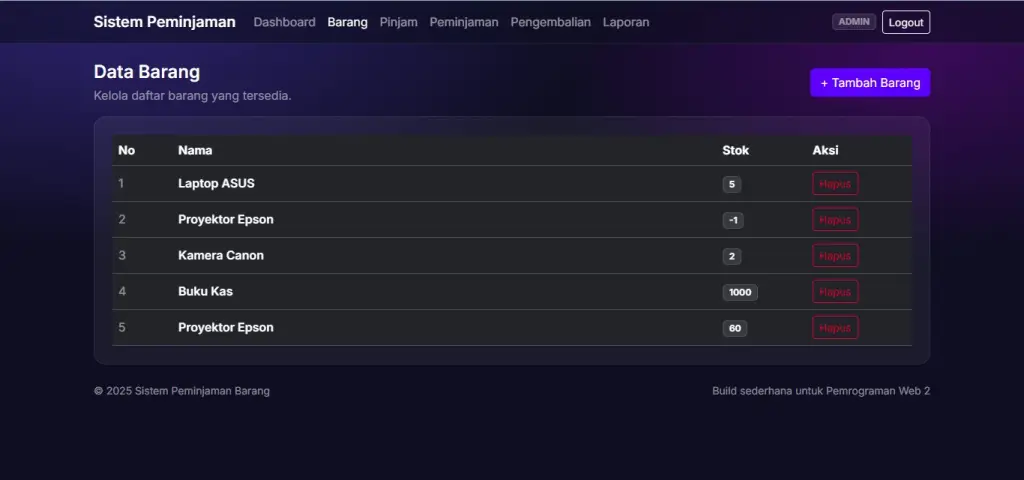Go to the Barang page

[347, 22]
